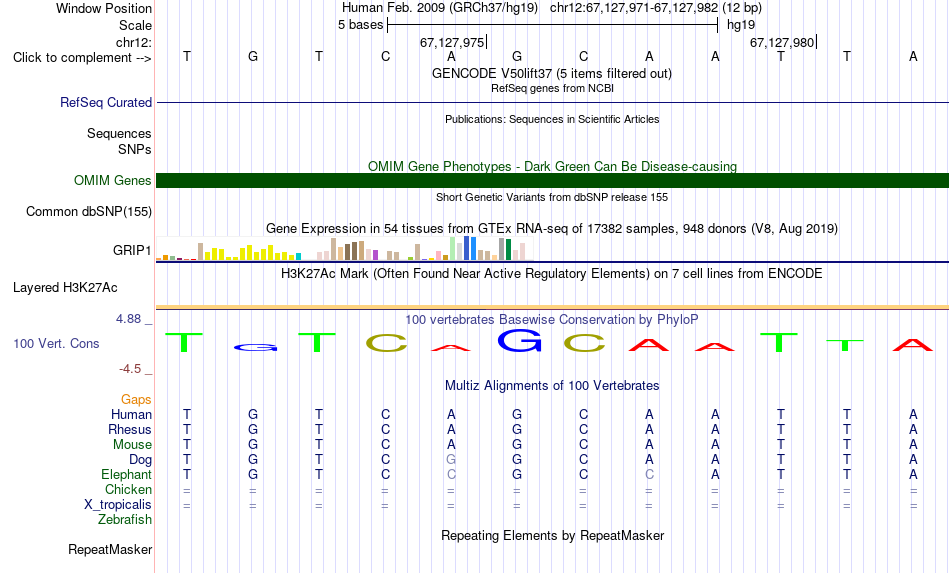
Task: Click the Rhesus alignment row label
Action: 130,429
